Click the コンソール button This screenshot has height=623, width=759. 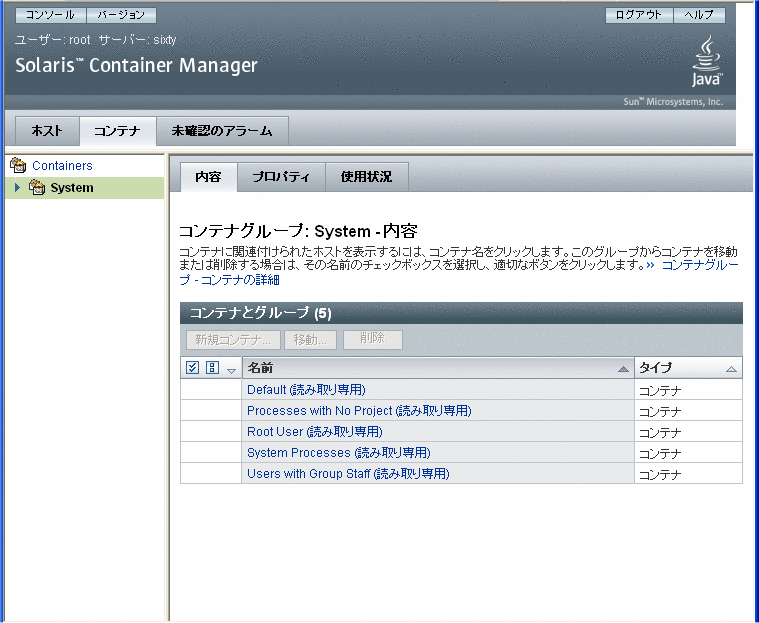tap(50, 15)
